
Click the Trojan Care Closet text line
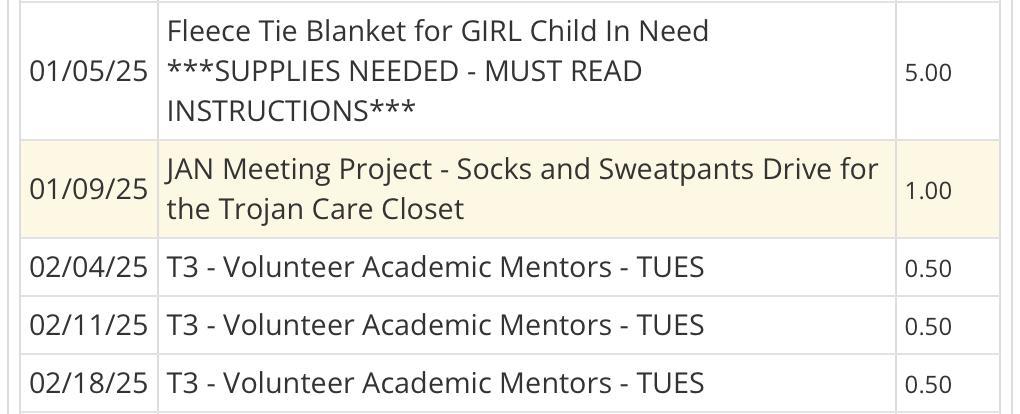pyautogui.click(x=315, y=209)
